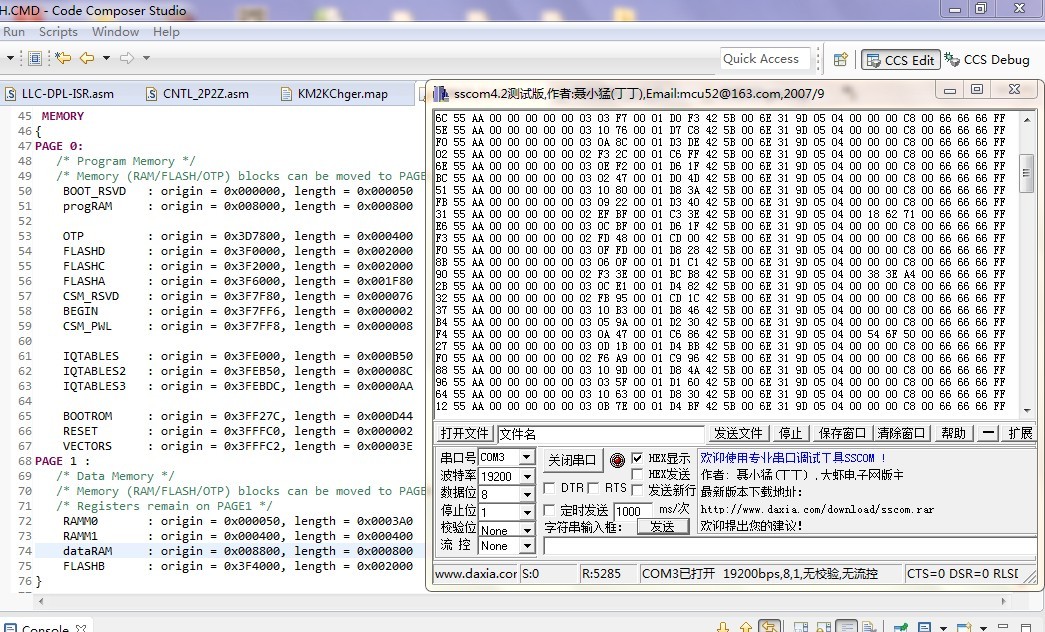Click the sscom download URL link

(816, 509)
